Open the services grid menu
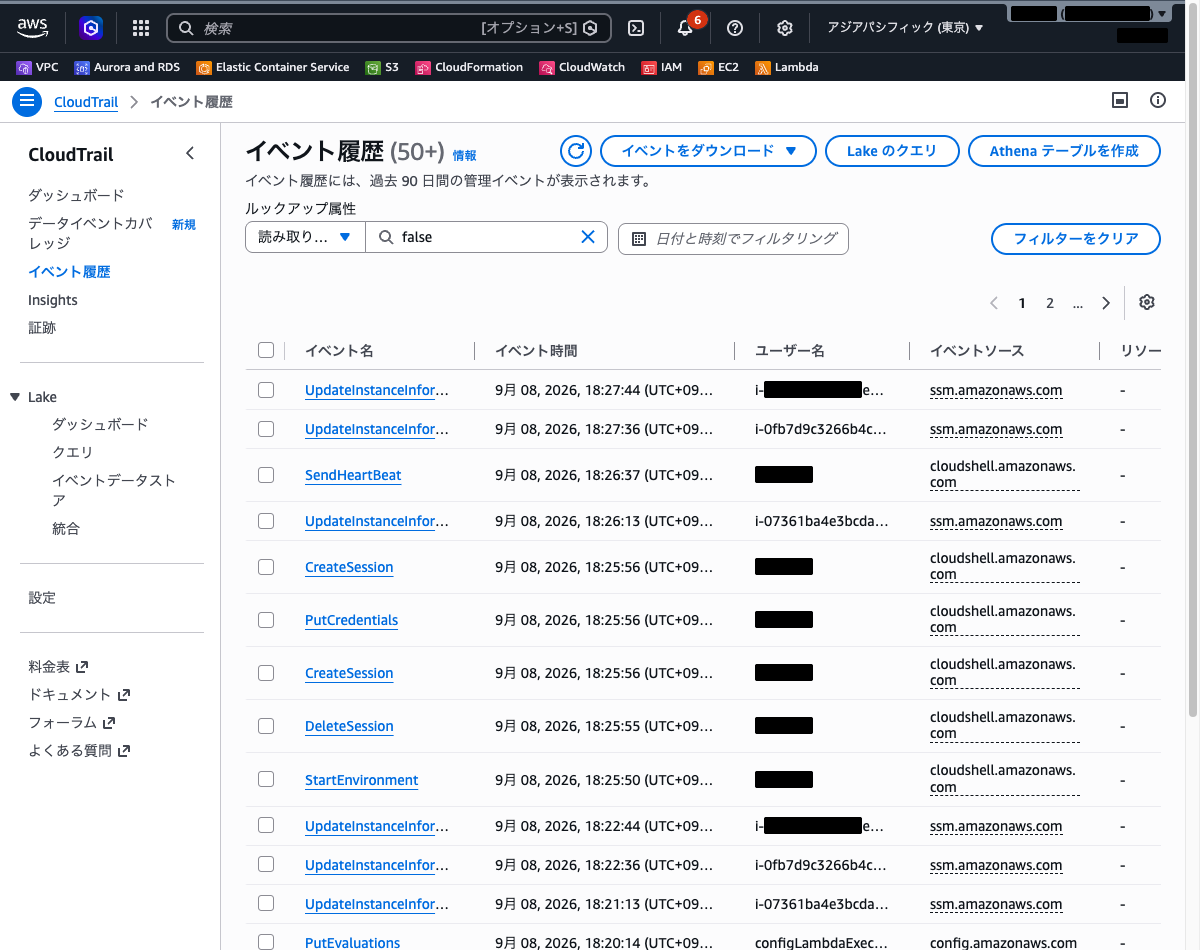Image resolution: width=1200 pixels, height=950 pixels. (141, 28)
